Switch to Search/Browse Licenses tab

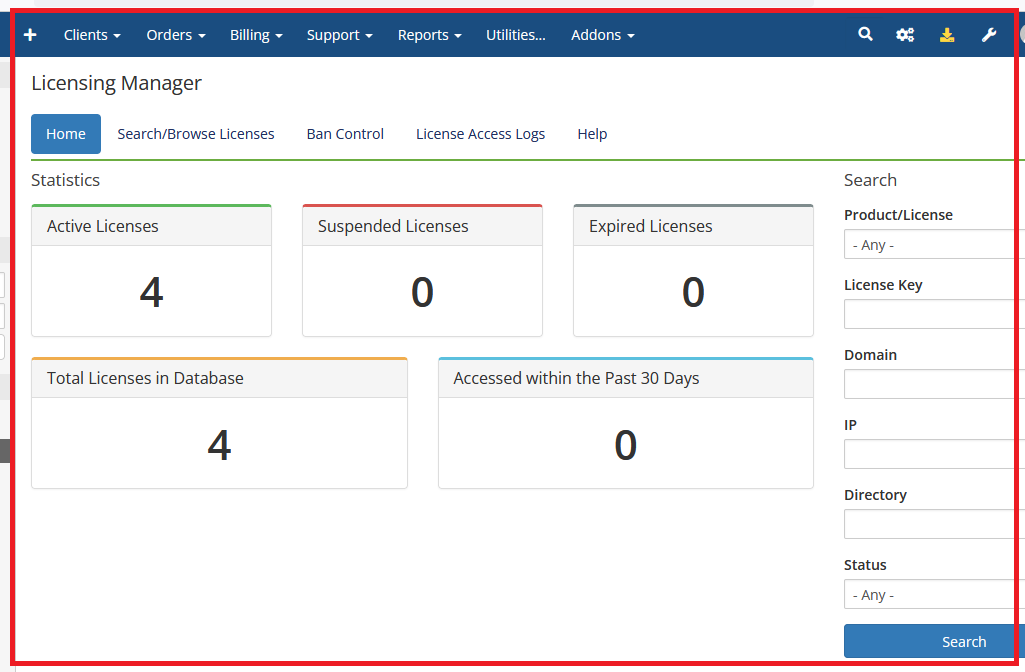tap(196, 134)
